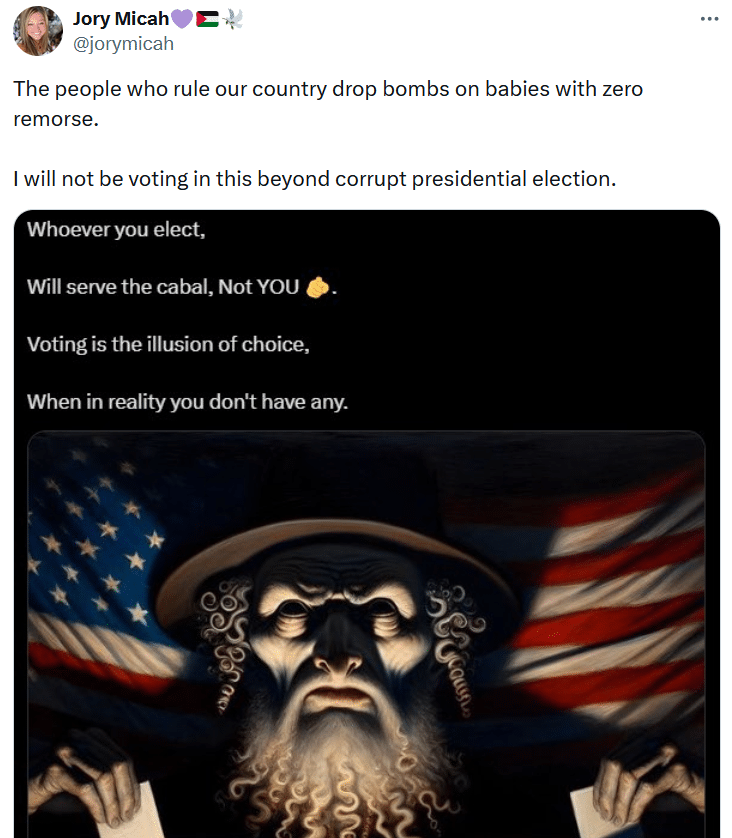The width and height of the screenshot is (732, 838).
Task: Click the purple heart emoji in the name
Action: click(182, 19)
